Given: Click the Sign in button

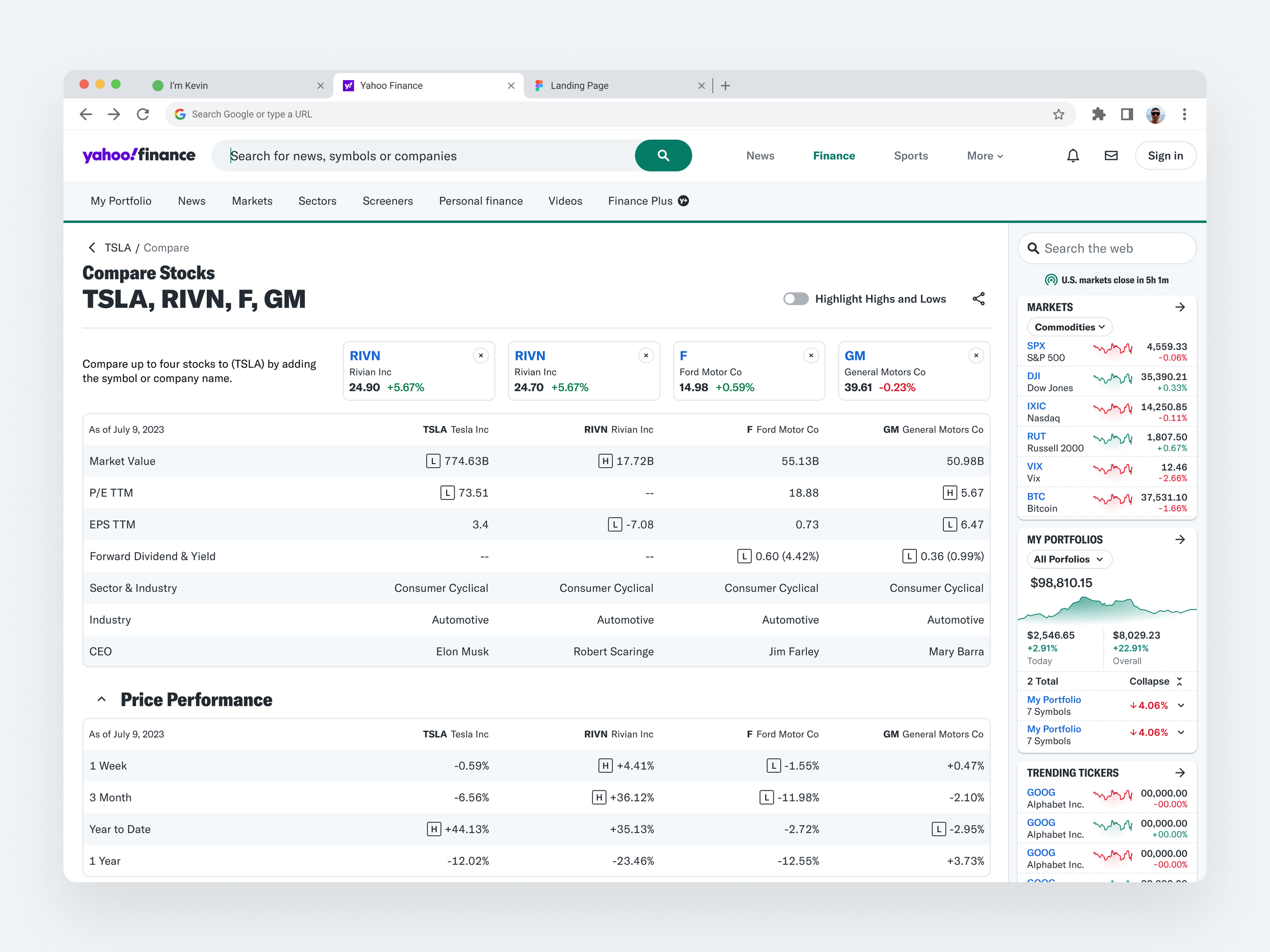Looking at the screenshot, I should coord(1165,155).
